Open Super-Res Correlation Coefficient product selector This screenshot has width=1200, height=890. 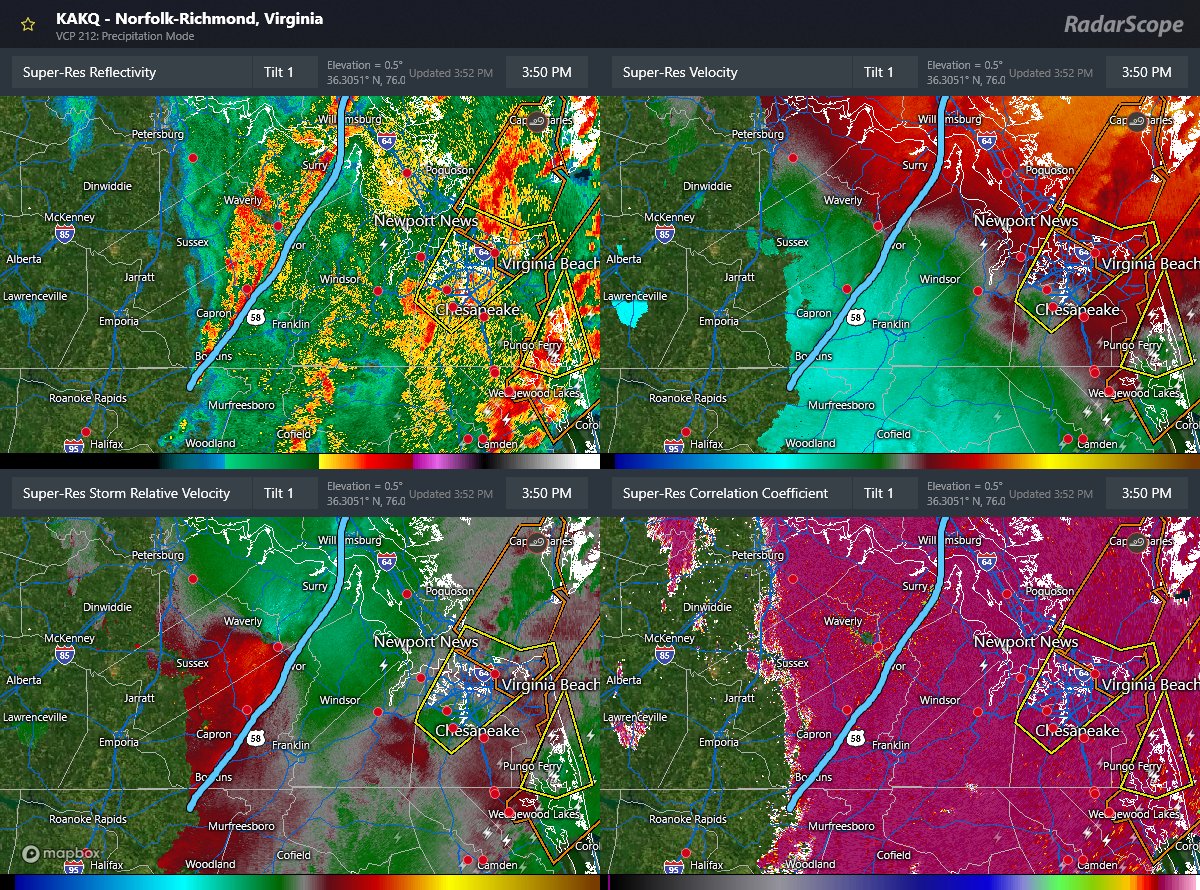point(730,493)
